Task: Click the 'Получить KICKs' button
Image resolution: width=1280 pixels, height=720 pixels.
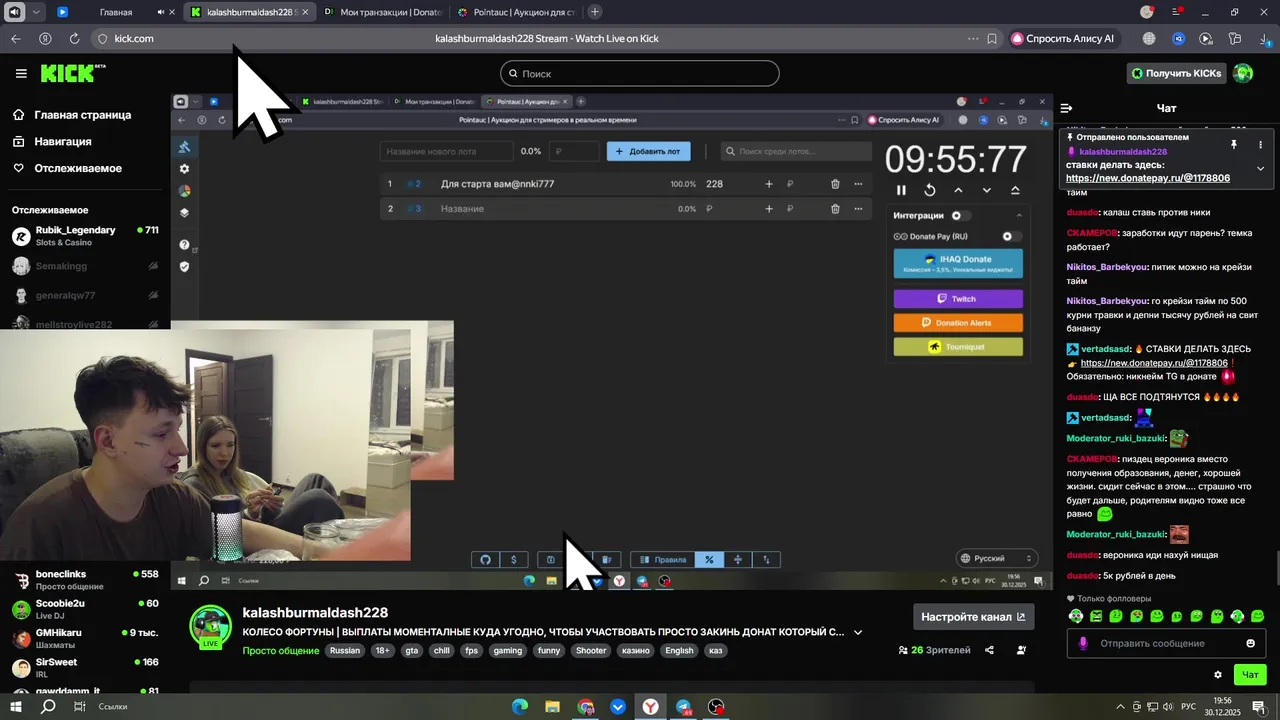Action: click(x=1176, y=73)
